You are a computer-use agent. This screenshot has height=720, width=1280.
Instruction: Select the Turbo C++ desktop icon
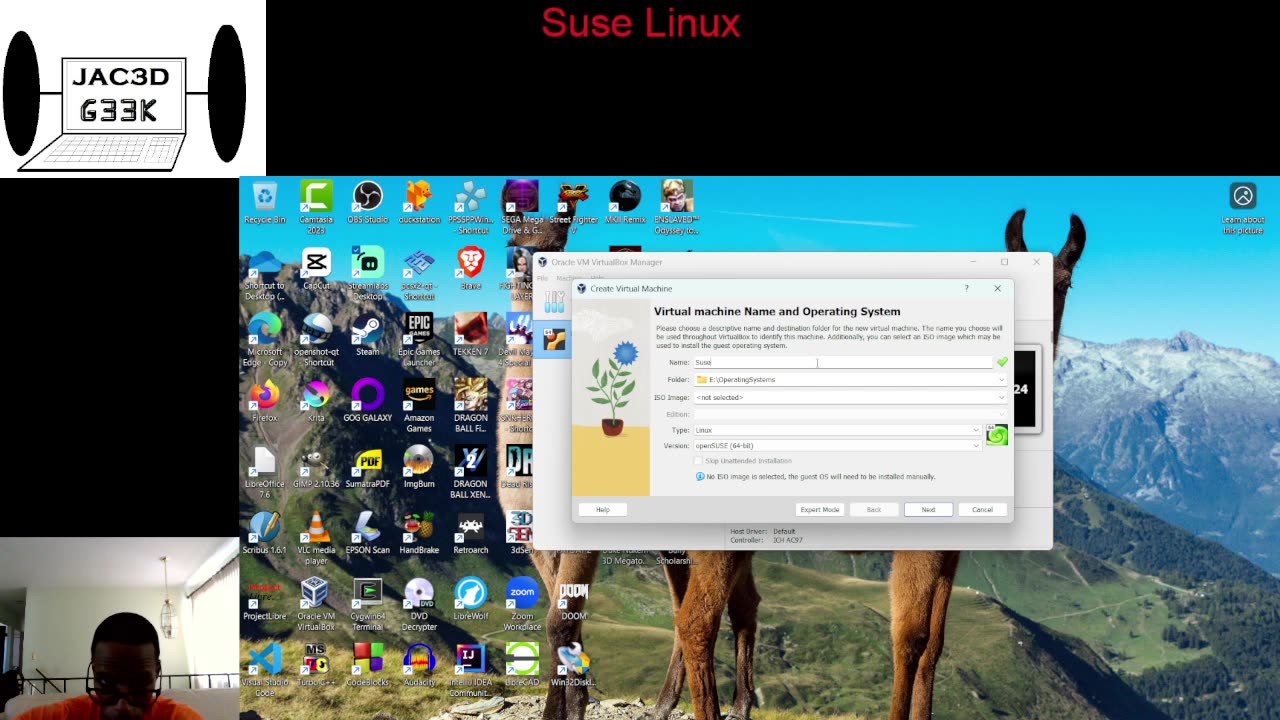[x=316, y=665]
